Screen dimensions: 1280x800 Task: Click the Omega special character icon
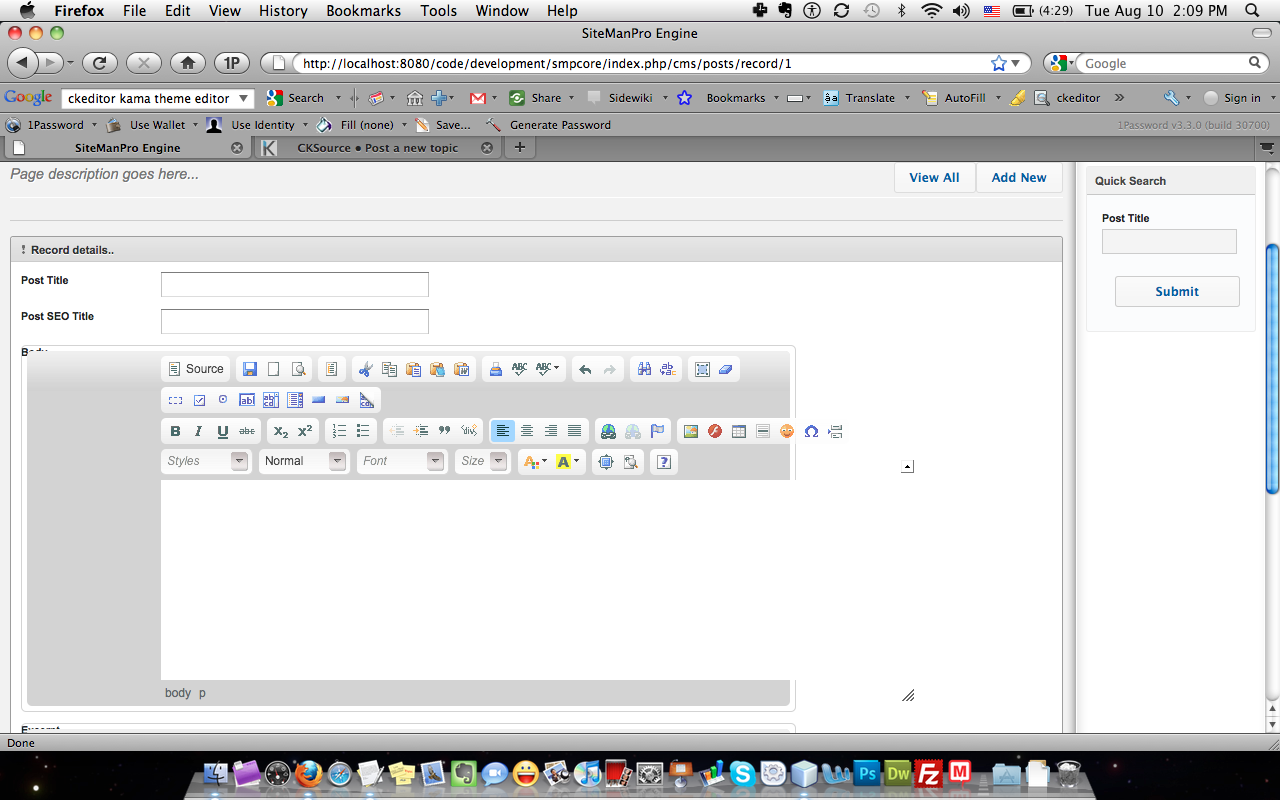coord(811,431)
